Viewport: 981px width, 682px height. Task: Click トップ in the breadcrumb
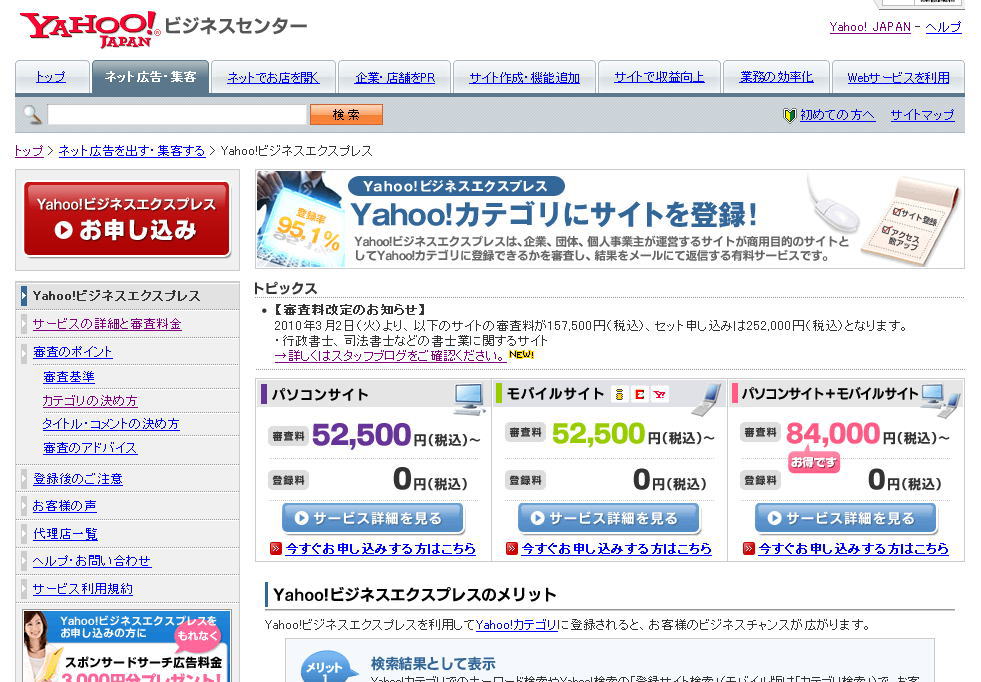tap(29, 151)
